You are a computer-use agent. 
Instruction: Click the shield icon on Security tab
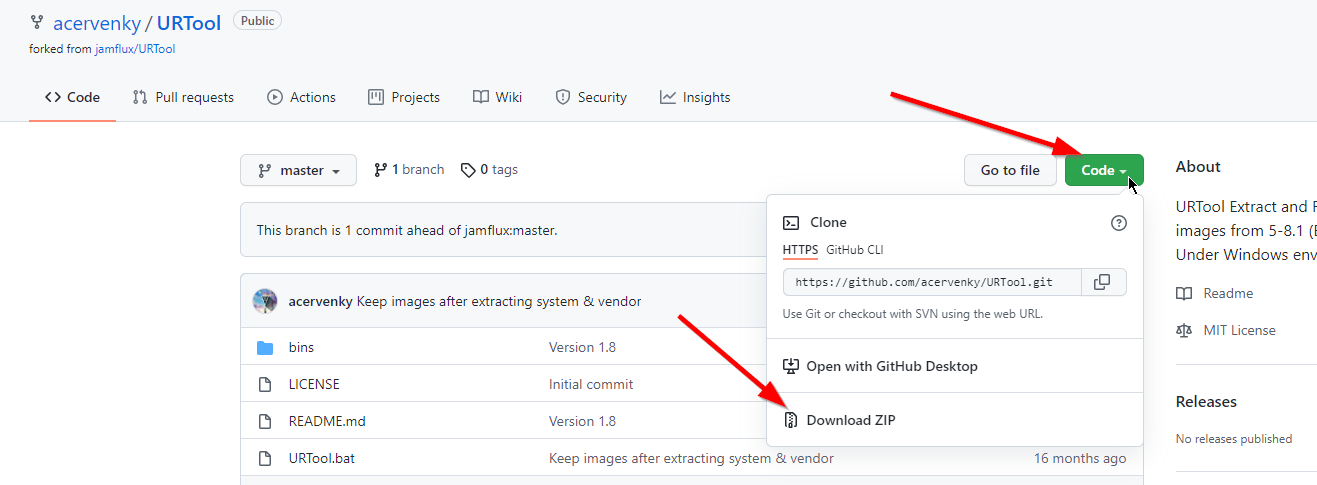tap(563, 97)
